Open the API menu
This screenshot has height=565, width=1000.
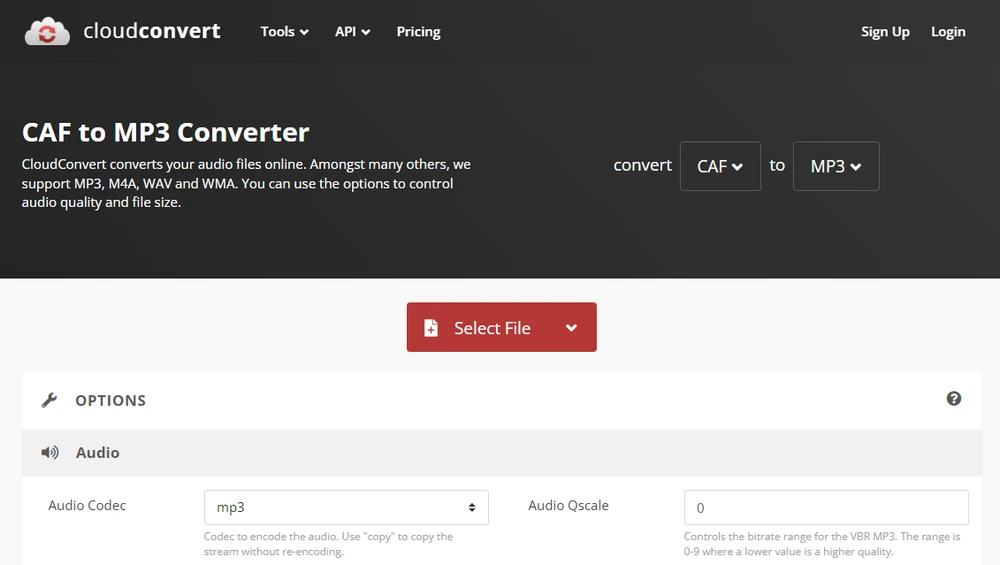pos(352,32)
